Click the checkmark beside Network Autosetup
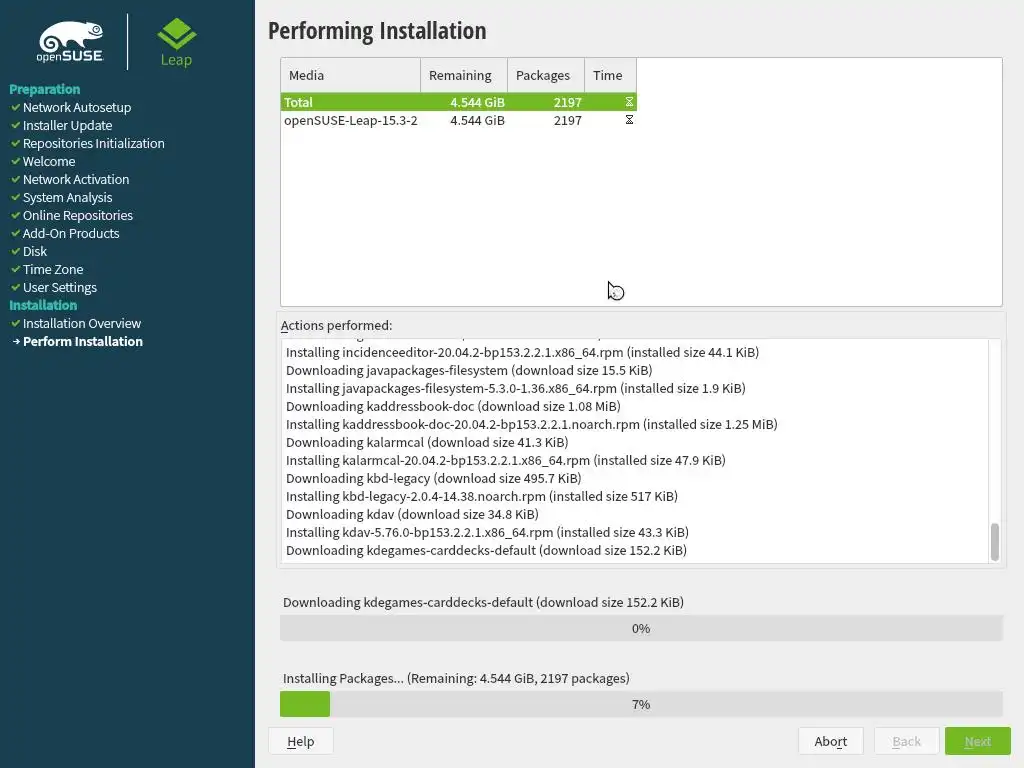Screen dimensions: 1024x768 16,107
